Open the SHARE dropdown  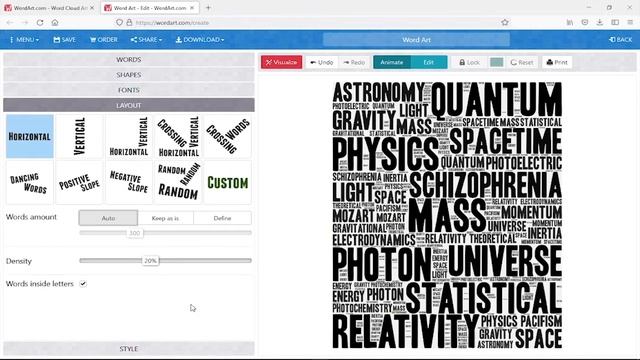pyautogui.click(x=146, y=40)
